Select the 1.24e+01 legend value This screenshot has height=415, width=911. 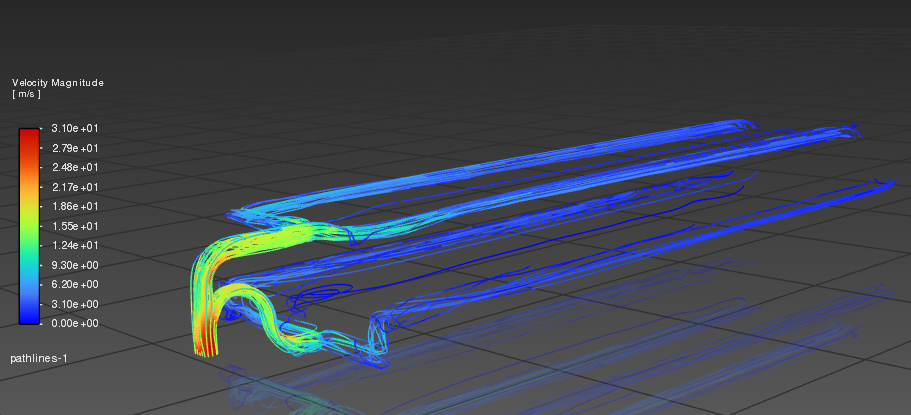tap(75, 245)
